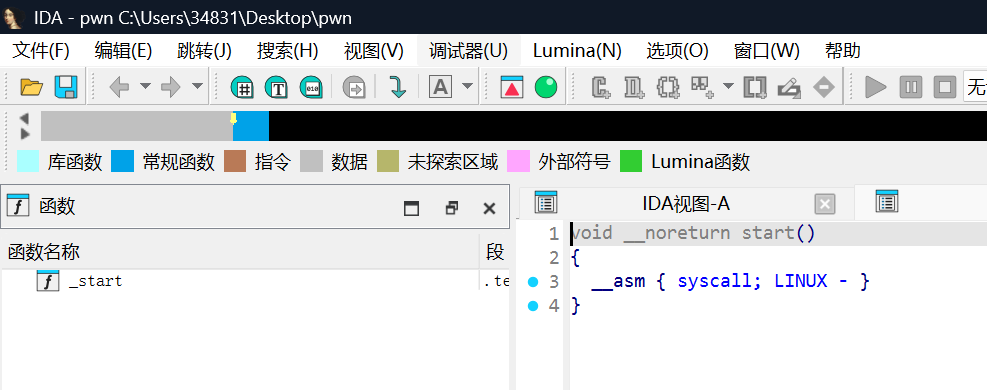Save database with the floppy disk icon
This screenshot has width=987, height=390.
click(x=66, y=87)
